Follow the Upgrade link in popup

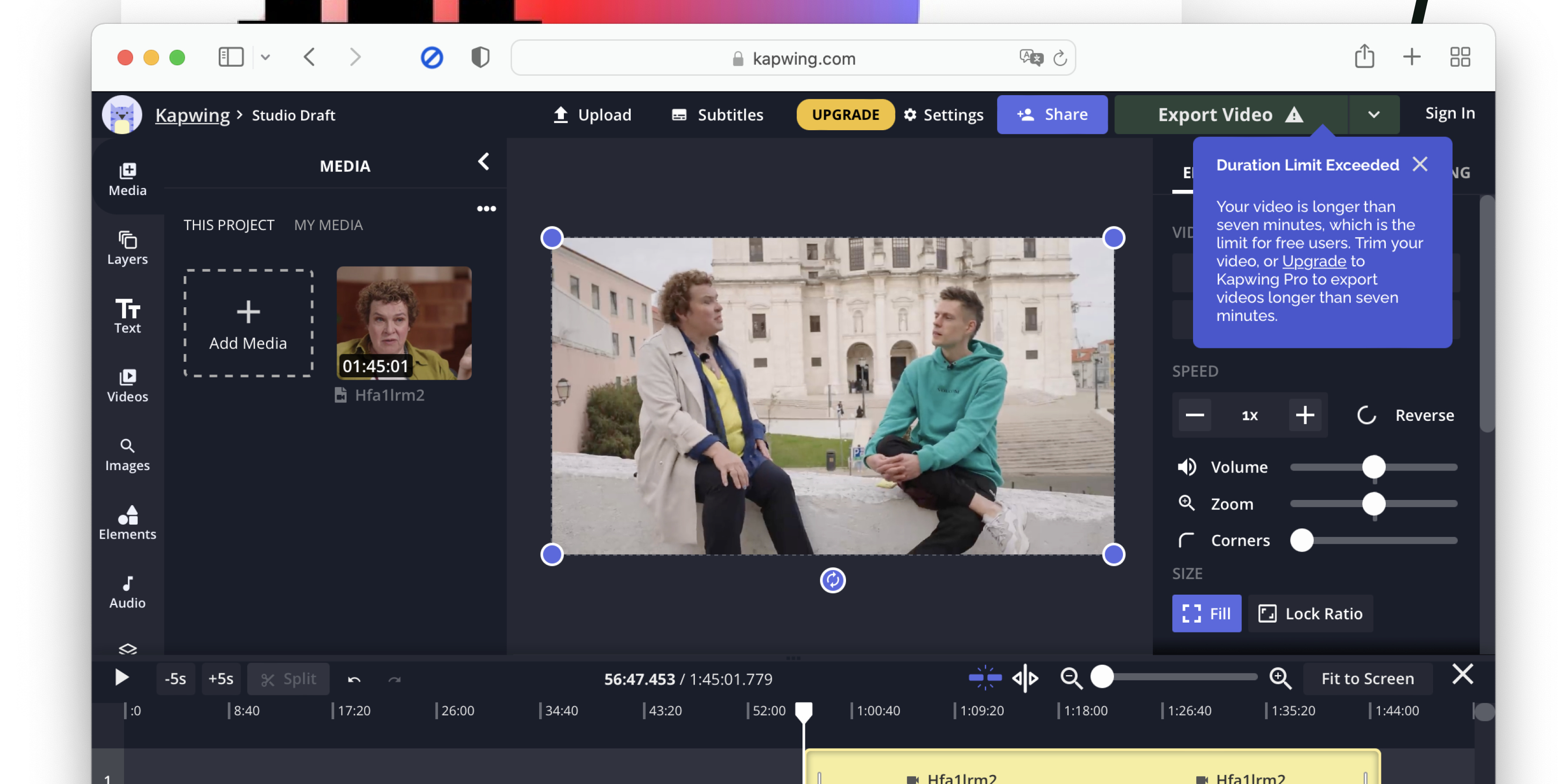coord(1314,261)
